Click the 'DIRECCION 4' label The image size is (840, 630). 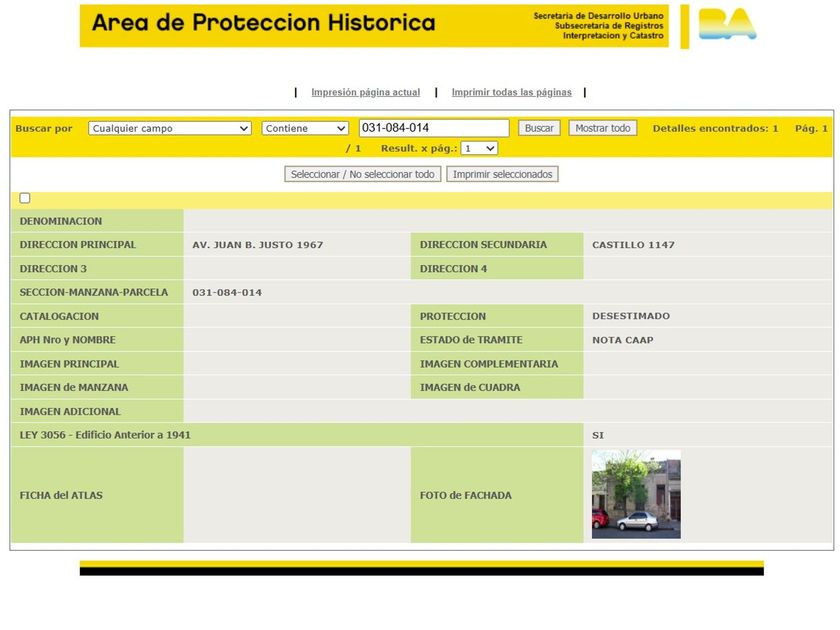[453, 269]
